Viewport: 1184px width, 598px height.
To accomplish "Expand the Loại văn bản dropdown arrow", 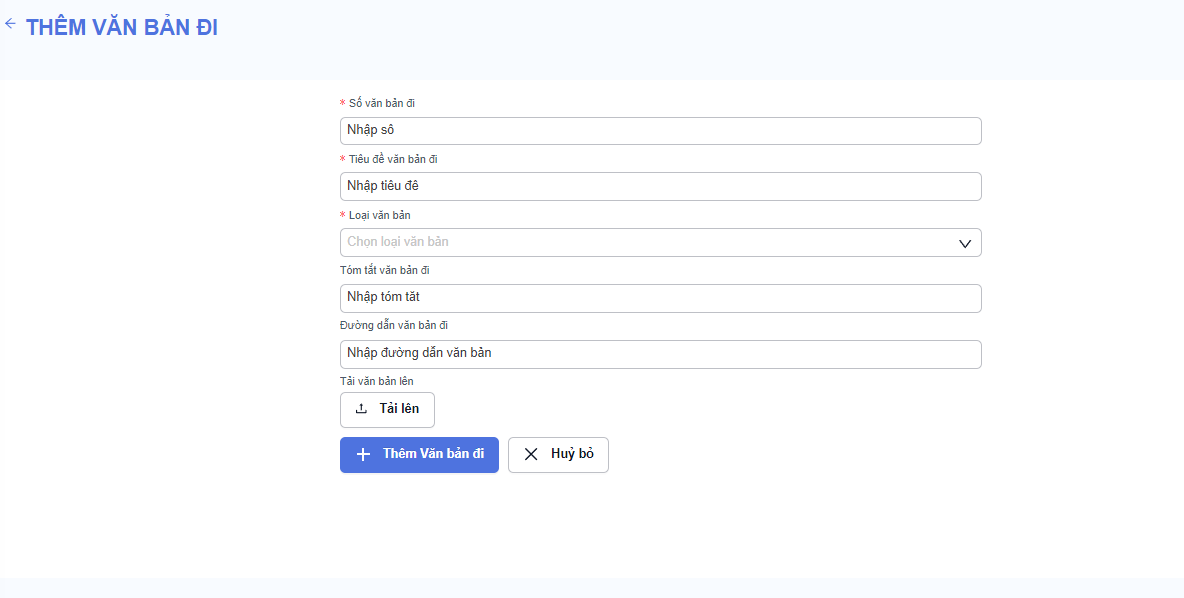I will click(x=964, y=243).
